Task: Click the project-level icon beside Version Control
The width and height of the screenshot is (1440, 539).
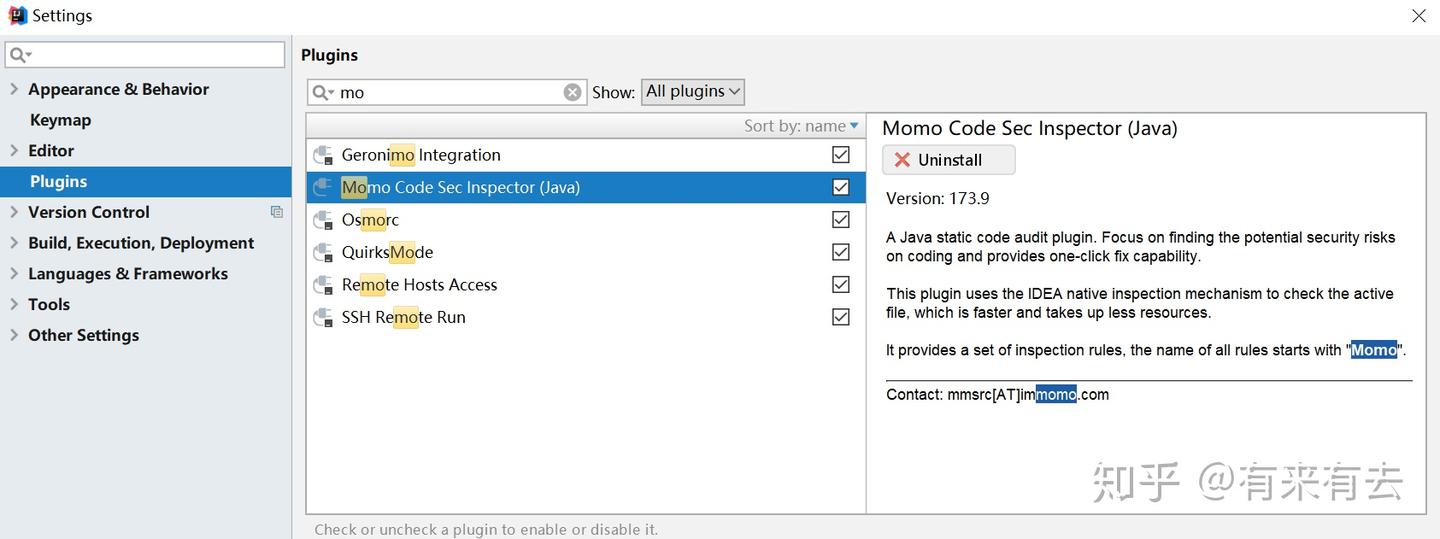Action: 277,212
